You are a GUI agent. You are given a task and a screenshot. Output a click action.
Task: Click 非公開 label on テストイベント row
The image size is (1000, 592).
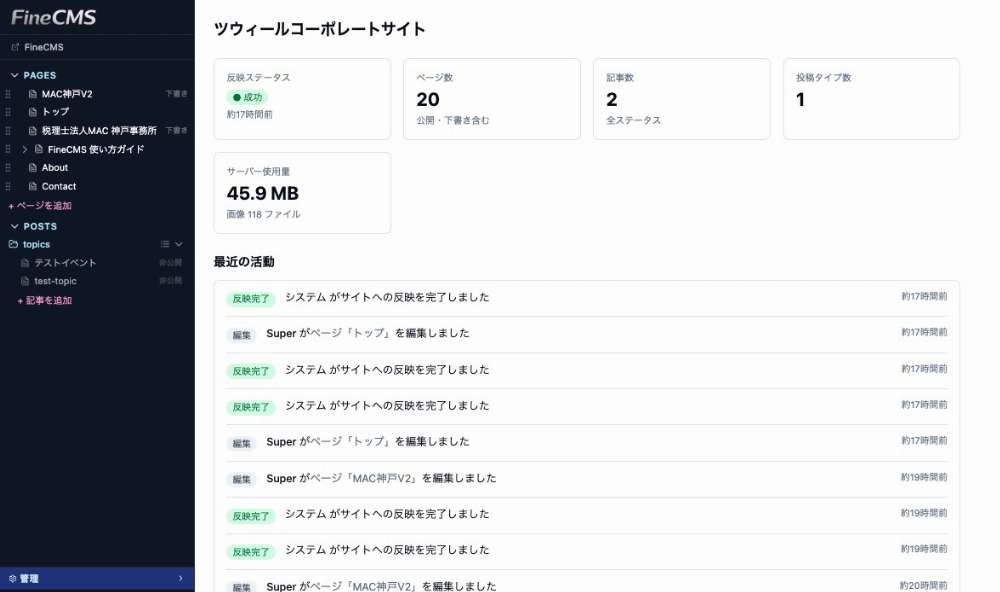point(170,263)
